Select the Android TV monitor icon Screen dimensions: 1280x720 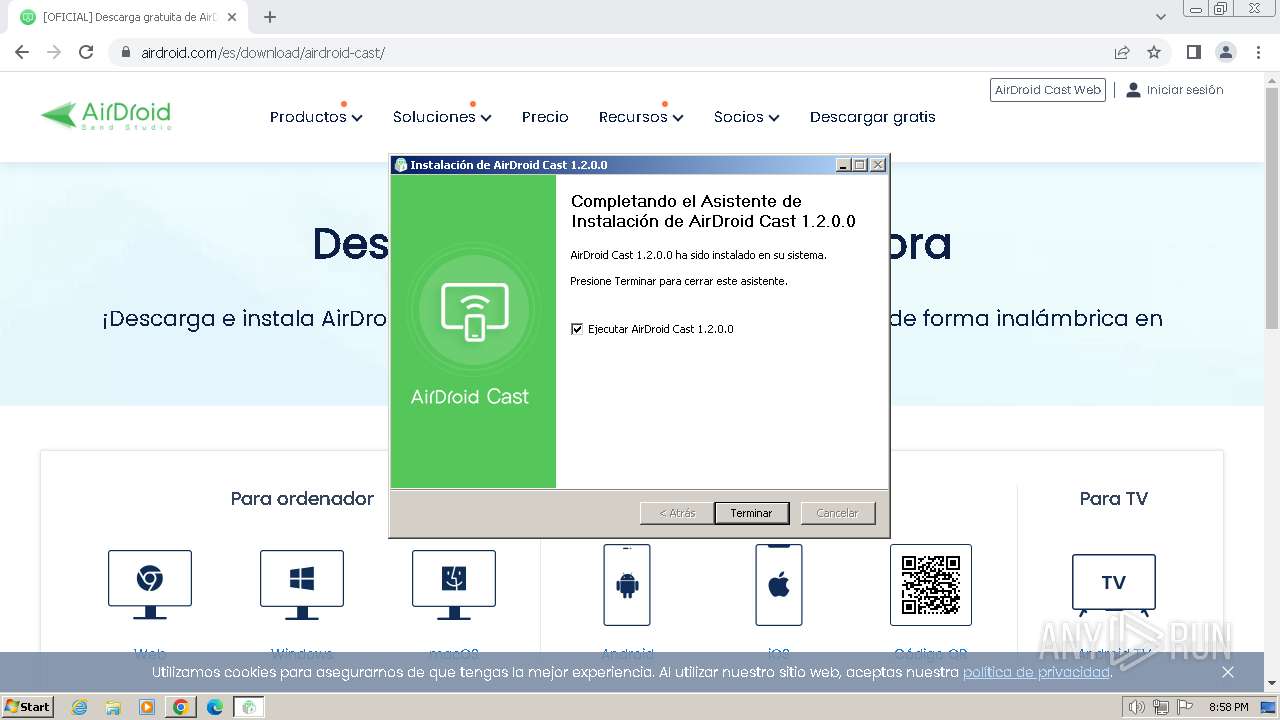[x=1114, y=585]
